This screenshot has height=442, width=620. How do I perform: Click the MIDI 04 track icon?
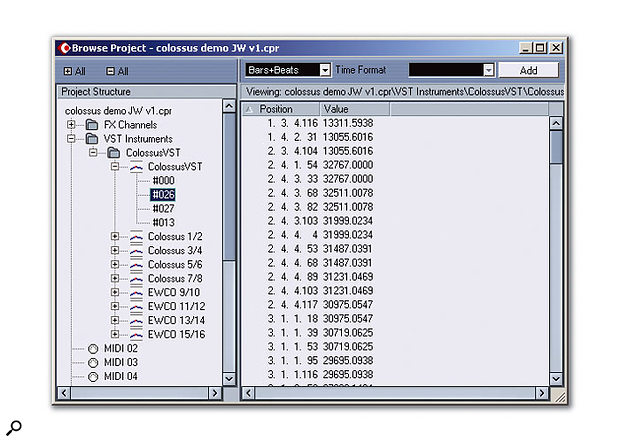point(93,376)
